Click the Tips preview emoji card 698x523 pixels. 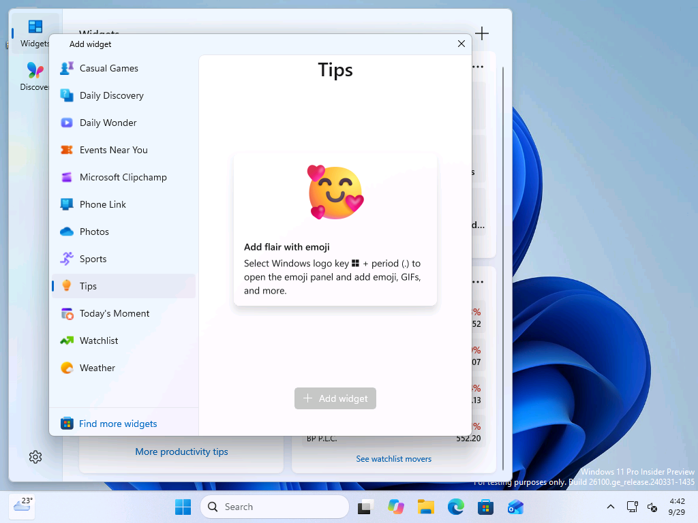(335, 230)
